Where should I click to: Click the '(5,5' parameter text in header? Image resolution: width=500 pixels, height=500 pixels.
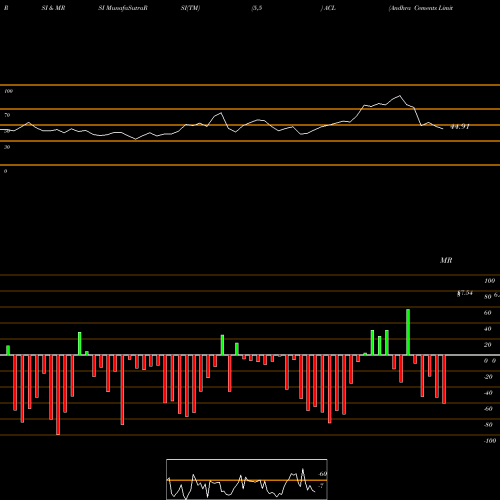click(x=257, y=8)
